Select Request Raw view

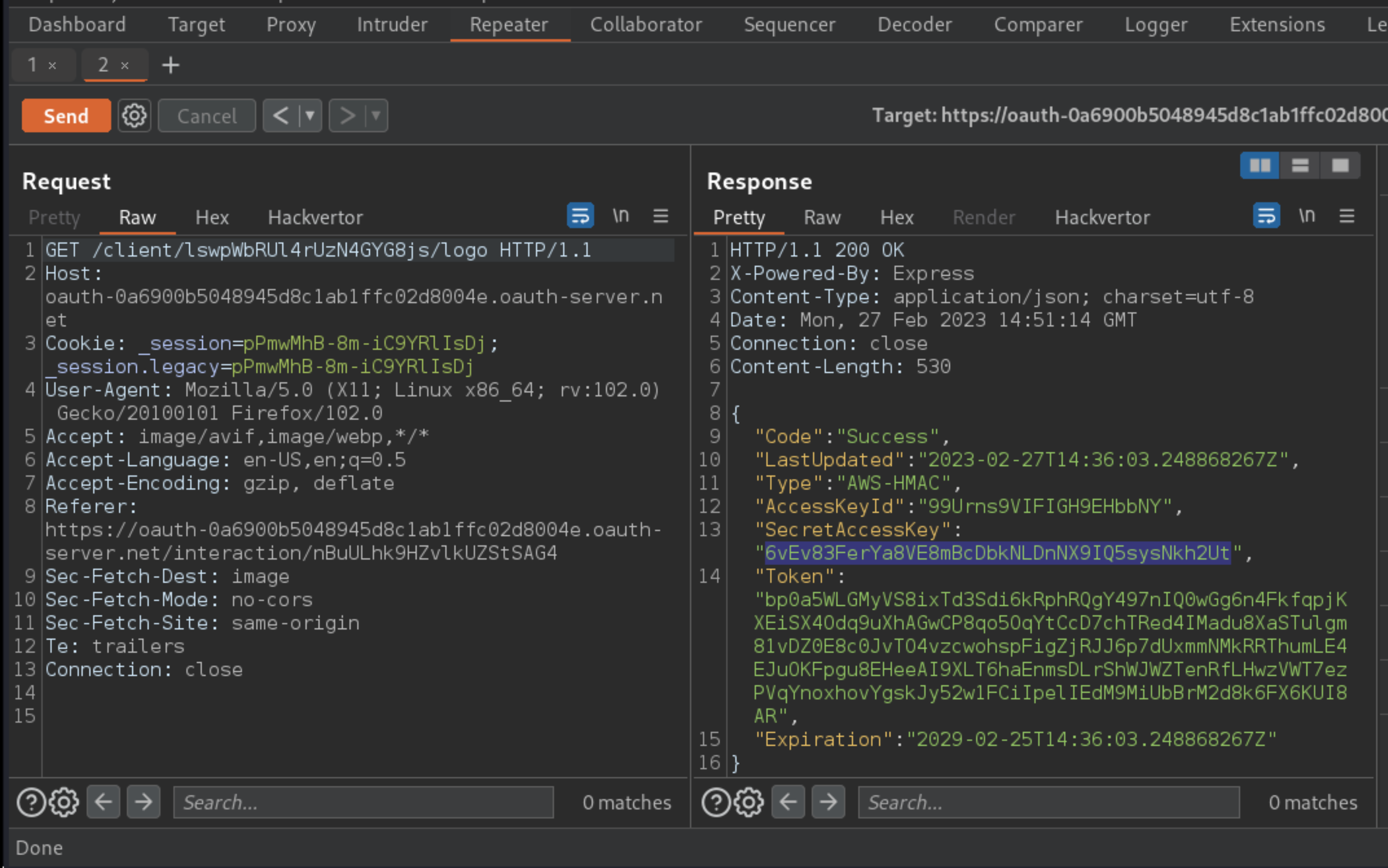point(137,218)
